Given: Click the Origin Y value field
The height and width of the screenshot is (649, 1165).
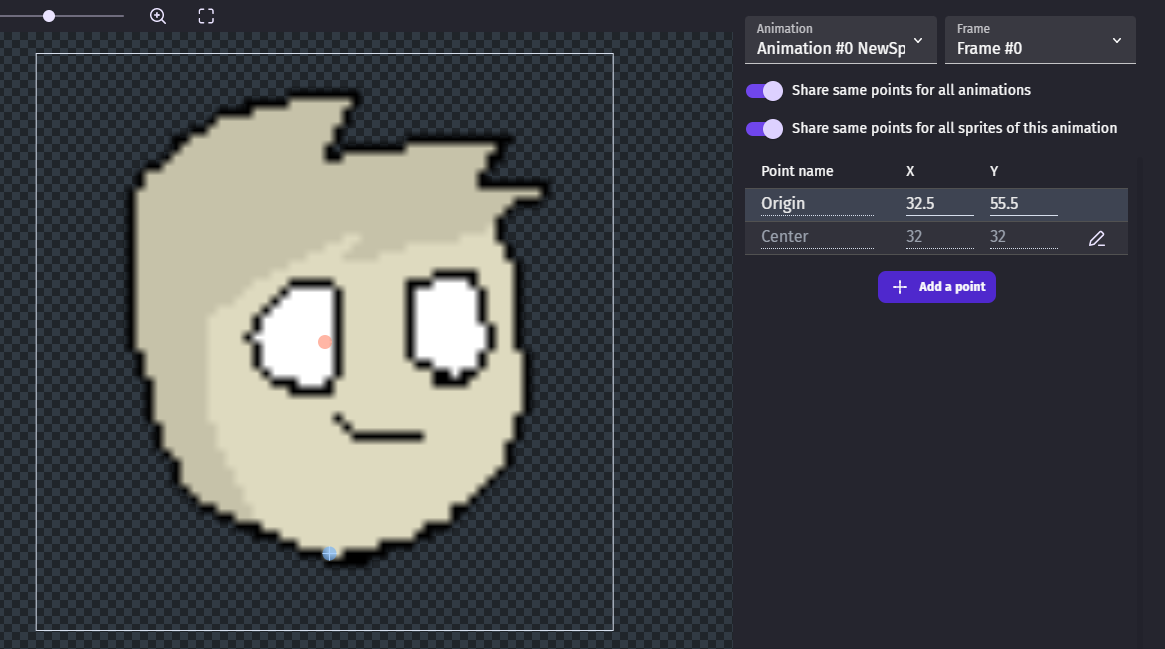Looking at the screenshot, I should click(x=1023, y=204).
